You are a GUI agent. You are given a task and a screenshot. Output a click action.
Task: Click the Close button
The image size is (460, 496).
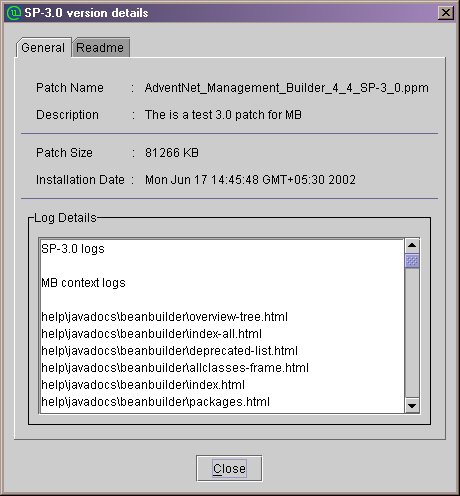point(229,468)
